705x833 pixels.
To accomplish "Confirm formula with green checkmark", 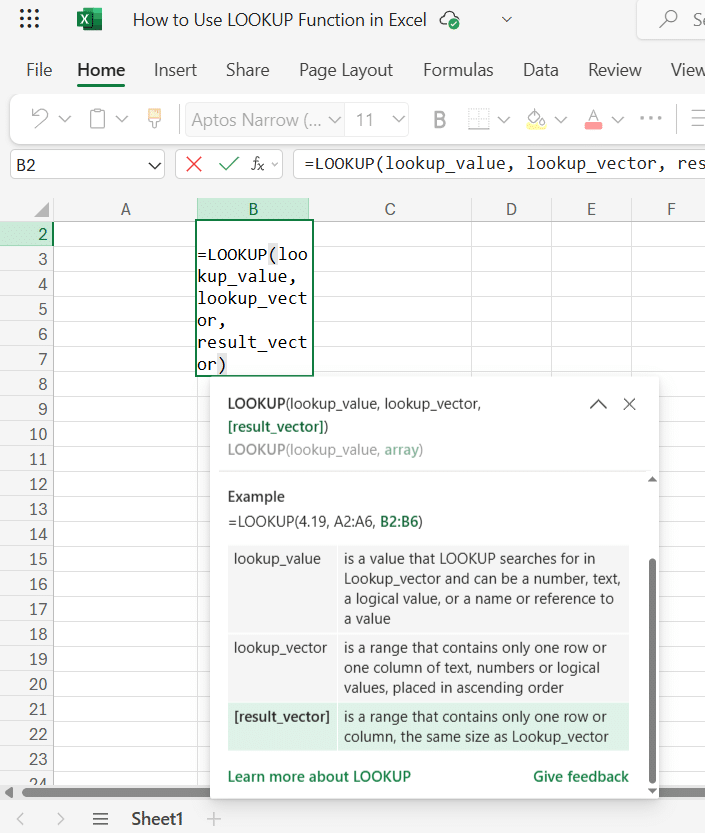I will pyautogui.click(x=228, y=164).
